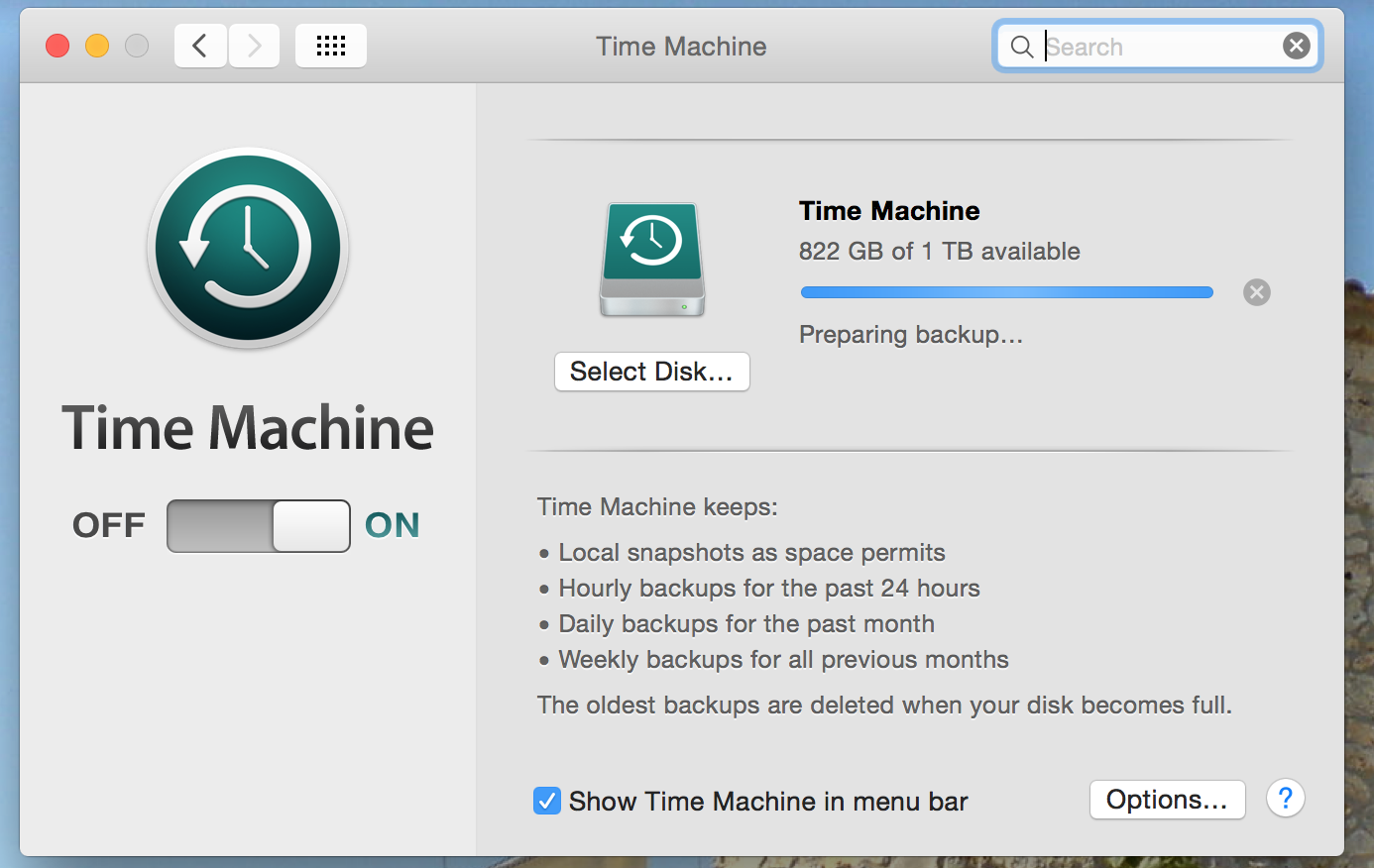Viewport: 1374px width, 868px height.
Task: Toggle the Time Machine OFF/ON switch
Action: click(259, 526)
